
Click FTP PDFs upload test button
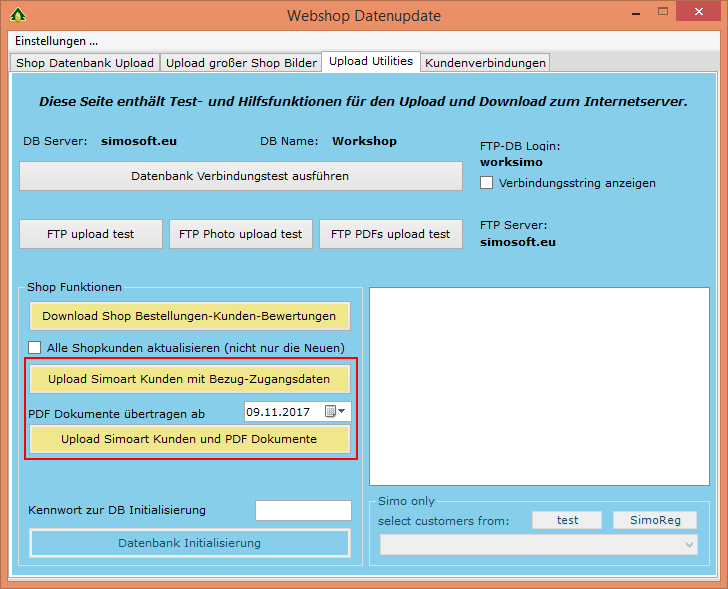click(x=390, y=234)
